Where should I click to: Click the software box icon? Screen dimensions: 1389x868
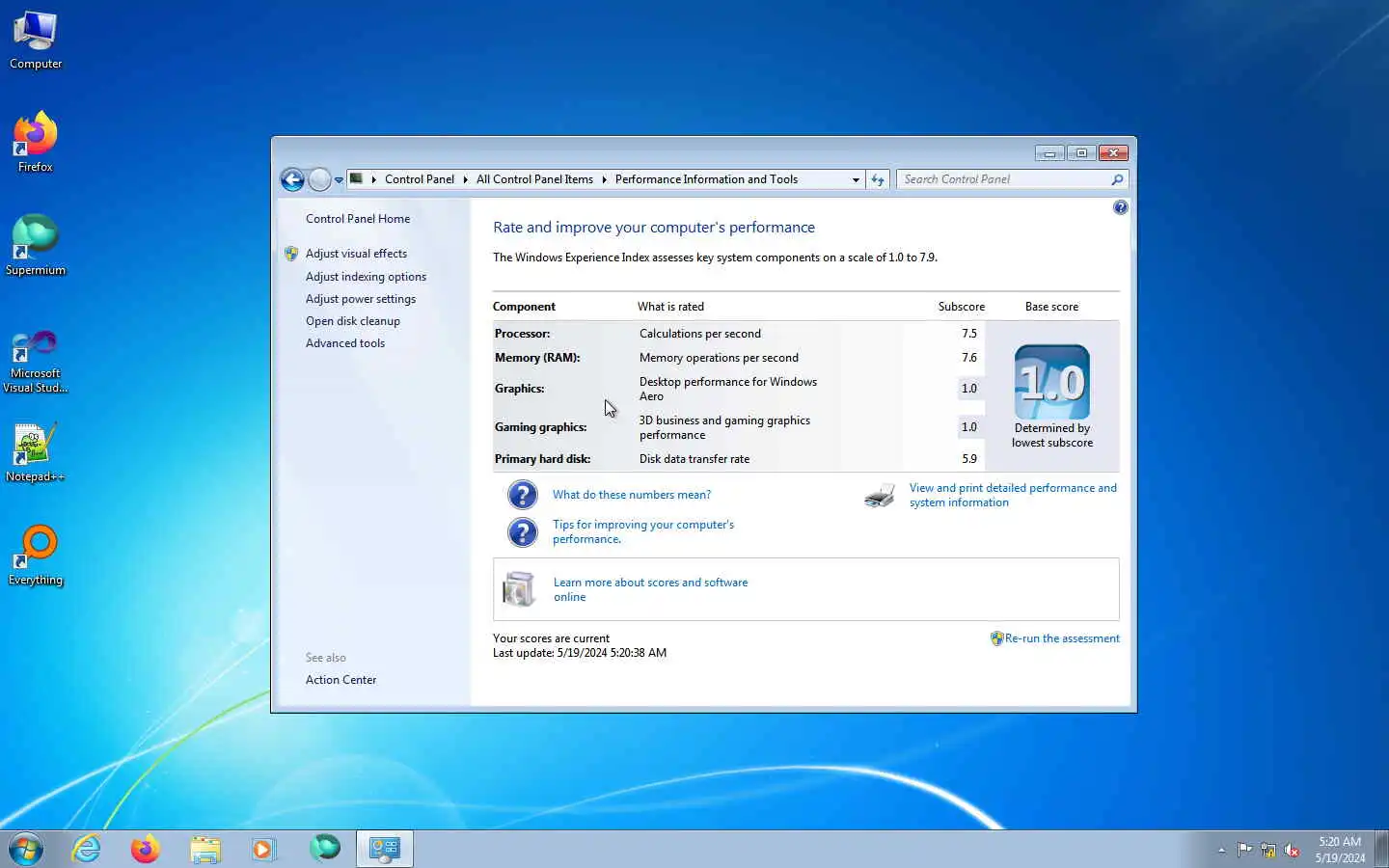coord(519,589)
